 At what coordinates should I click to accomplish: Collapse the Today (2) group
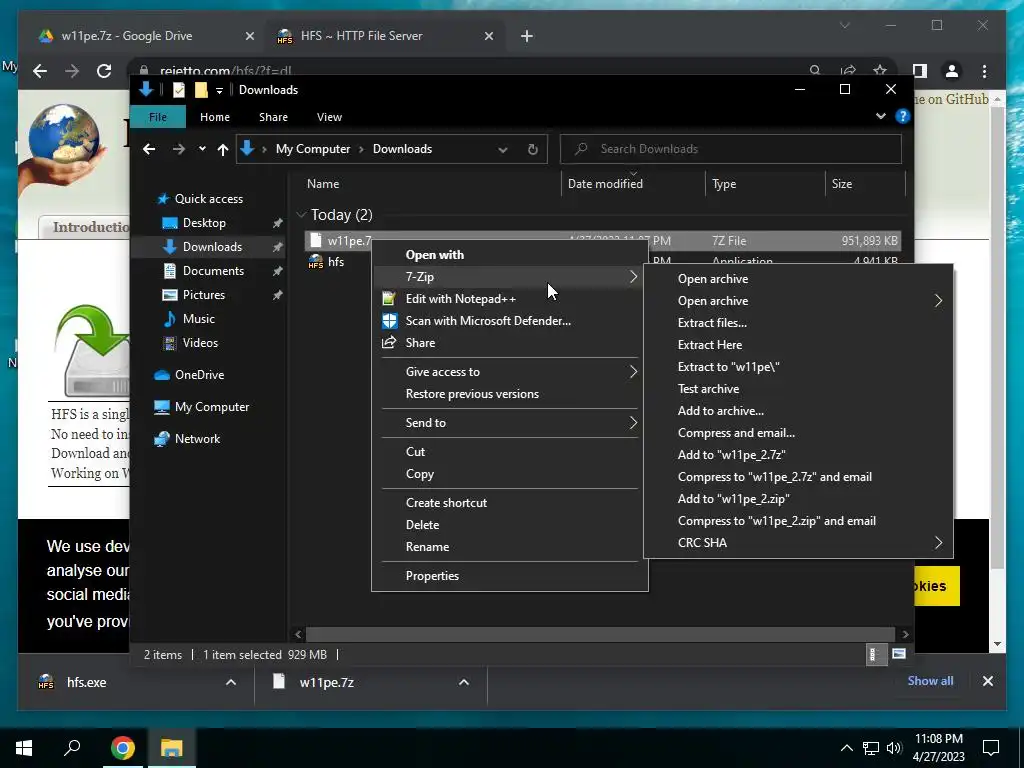pyautogui.click(x=301, y=214)
